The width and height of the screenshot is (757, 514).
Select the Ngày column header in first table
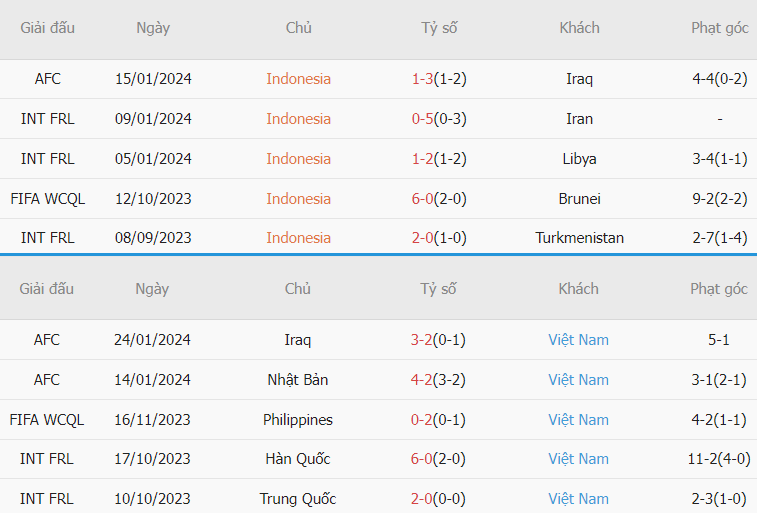coord(153,28)
